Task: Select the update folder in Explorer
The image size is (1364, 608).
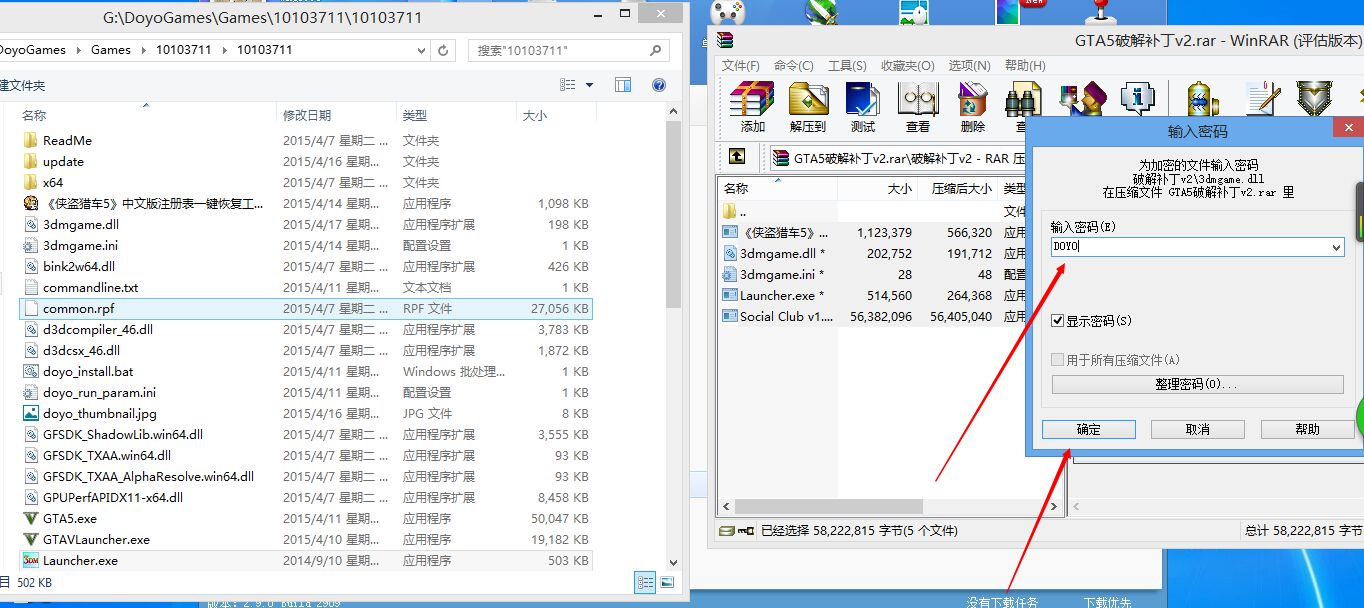Action: 63,162
